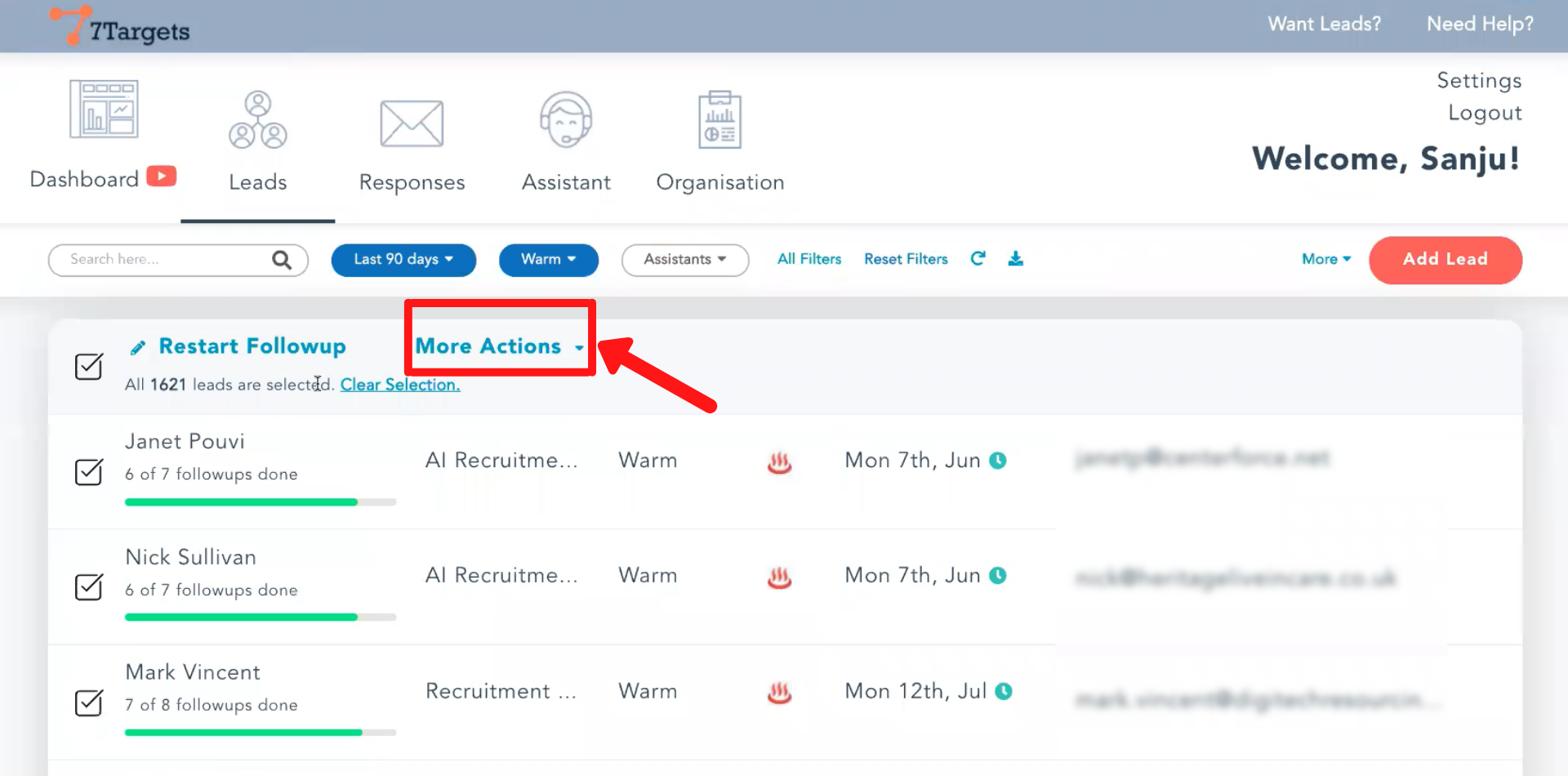Click the clock icon beside Mon 12th, Jul
This screenshot has height=776, width=1568.
point(1004,691)
